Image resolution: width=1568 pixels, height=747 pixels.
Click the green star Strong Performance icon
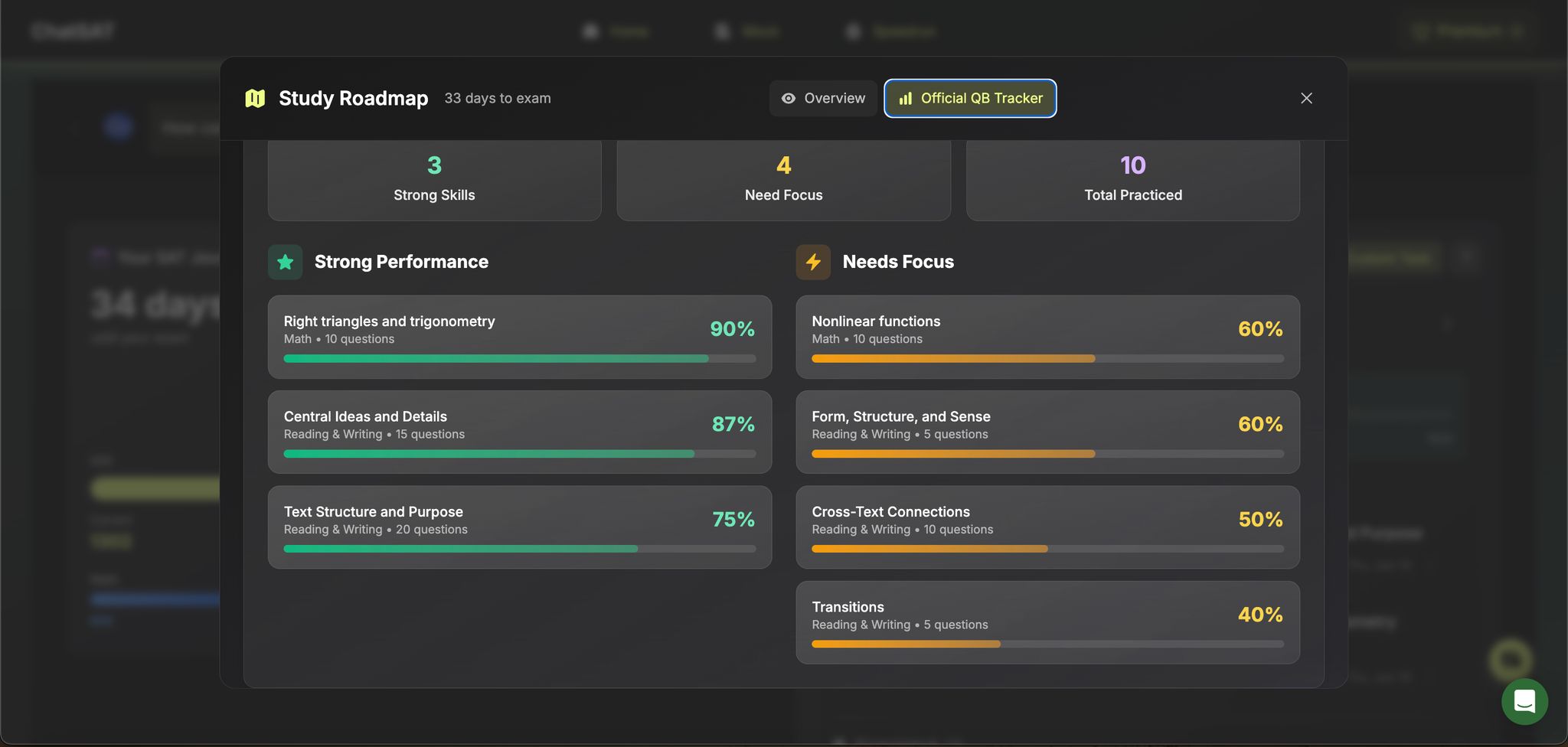tap(285, 263)
